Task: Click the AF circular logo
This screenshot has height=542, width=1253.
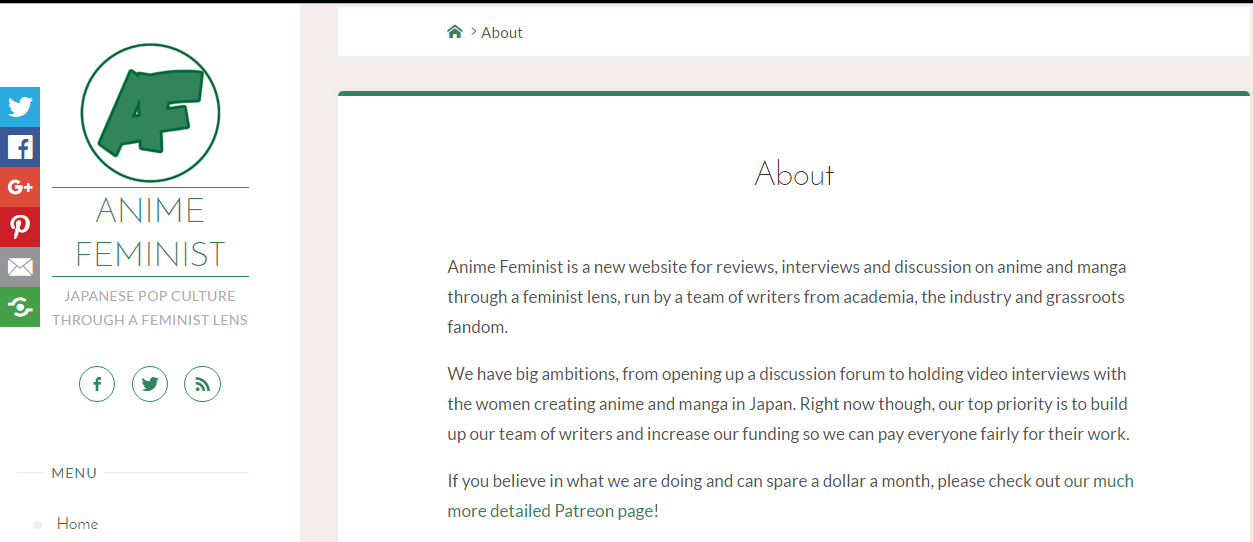Action: [x=150, y=113]
